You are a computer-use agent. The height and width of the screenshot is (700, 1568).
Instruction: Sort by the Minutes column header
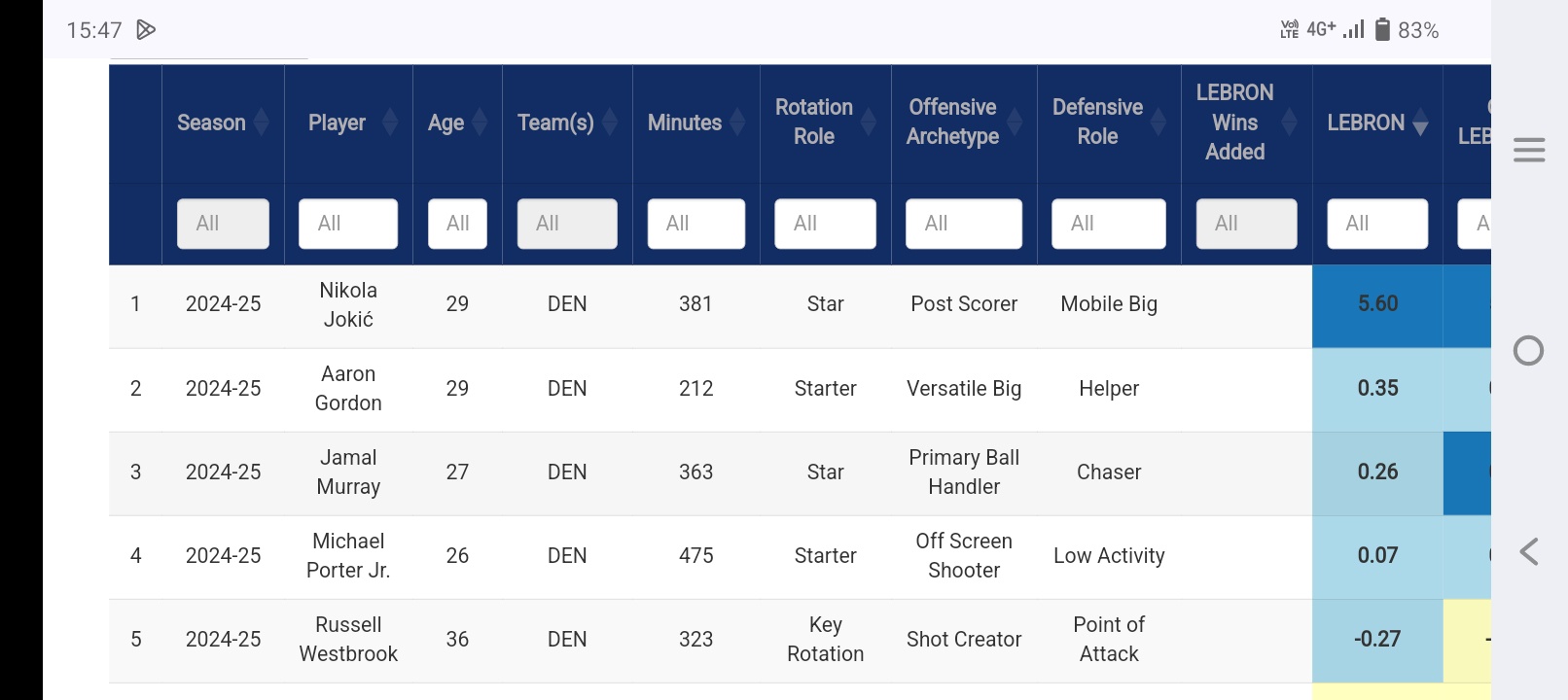click(685, 122)
